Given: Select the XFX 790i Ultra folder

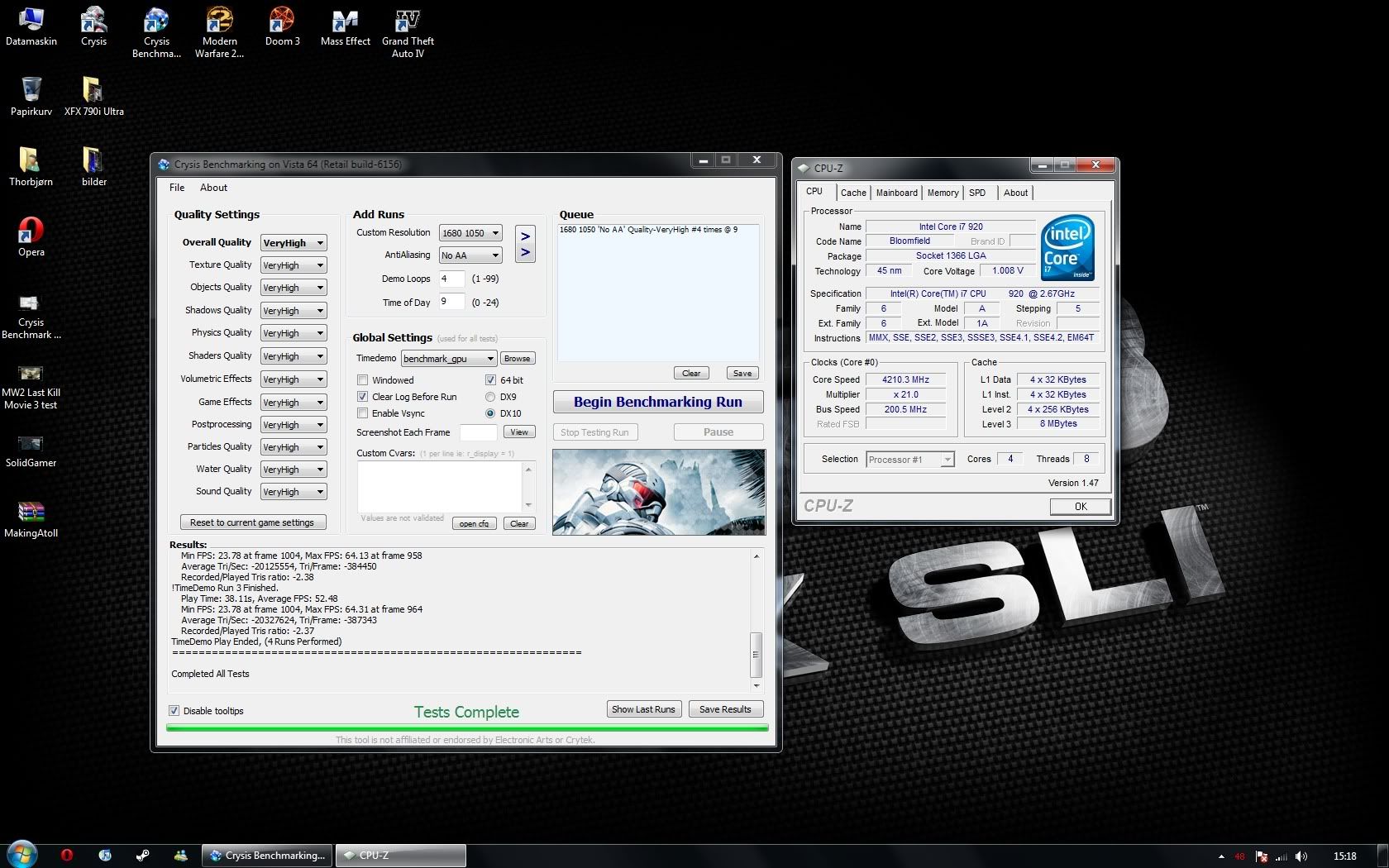Looking at the screenshot, I should coord(93,96).
